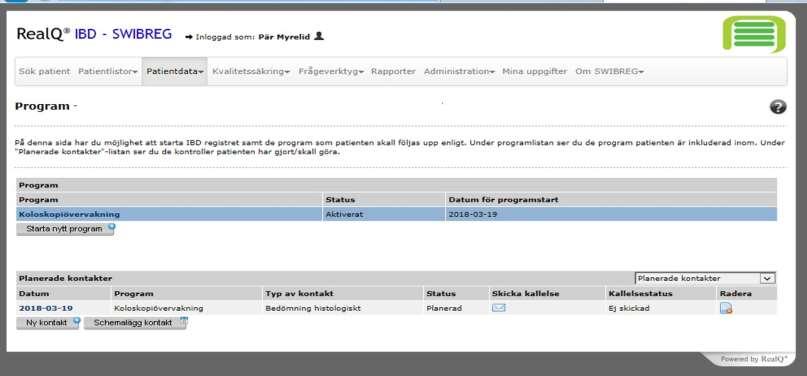Open the help question mark icon

coord(778,107)
